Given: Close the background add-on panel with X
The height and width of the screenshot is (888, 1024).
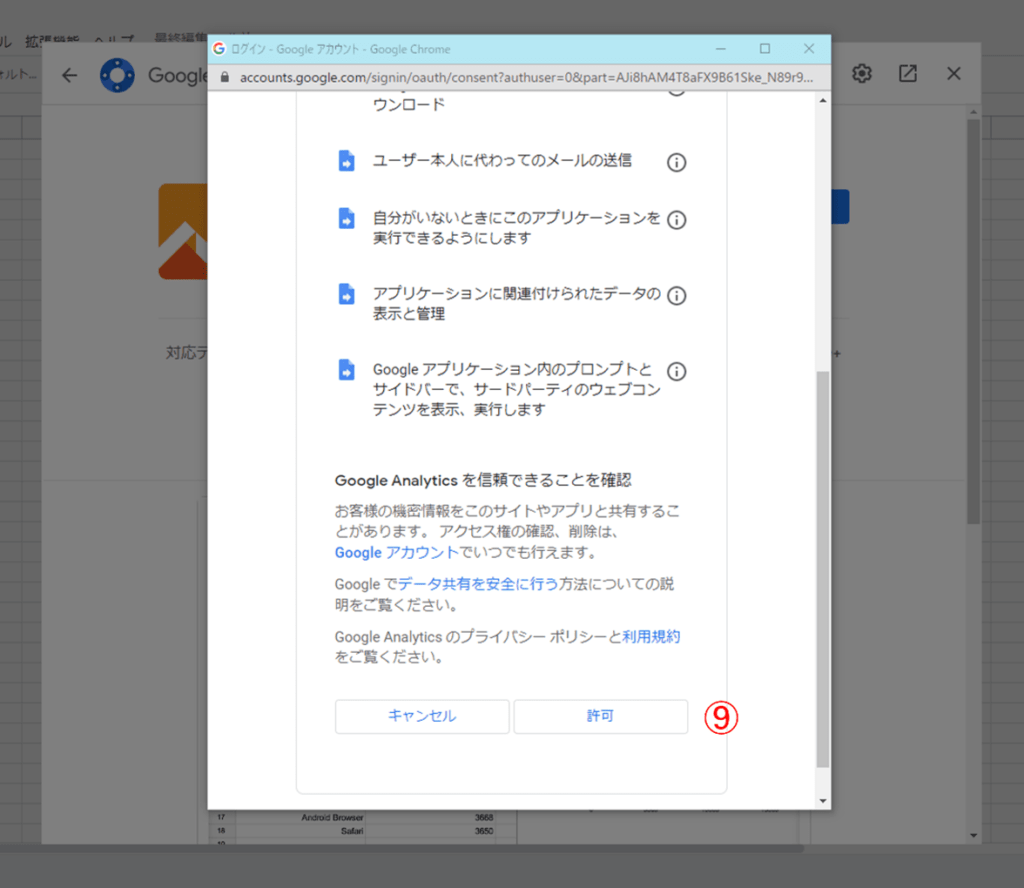Looking at the screenshot, I should pyautogui.click(x=954, y=74).
